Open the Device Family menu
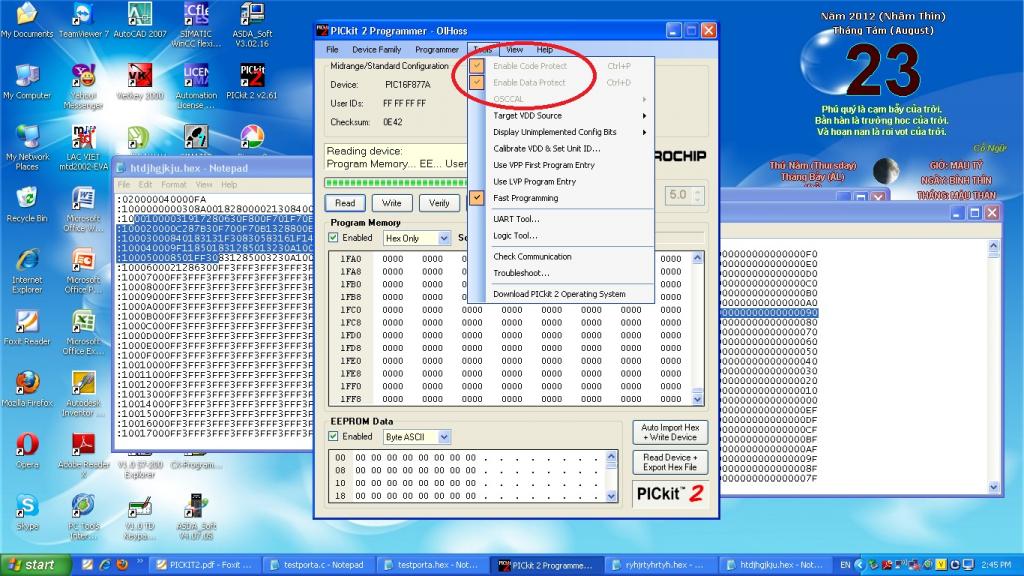 [376, 49]
